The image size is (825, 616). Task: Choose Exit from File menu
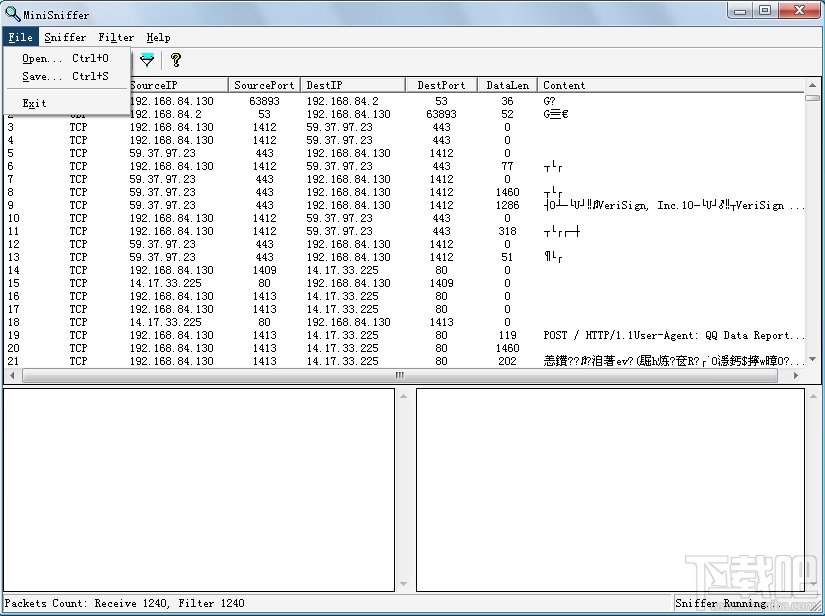coord(66,103)
